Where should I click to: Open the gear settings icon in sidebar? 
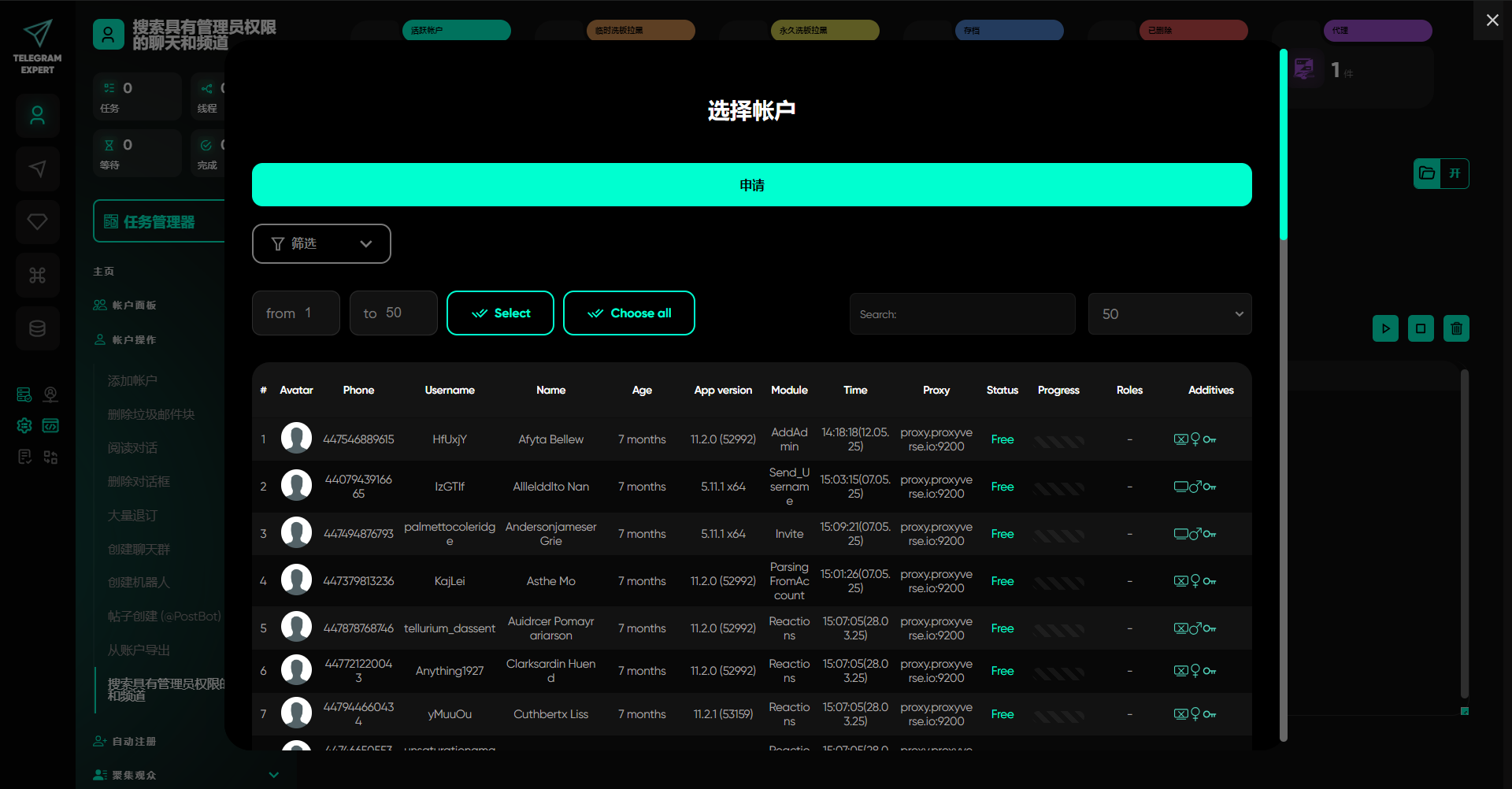24,426
